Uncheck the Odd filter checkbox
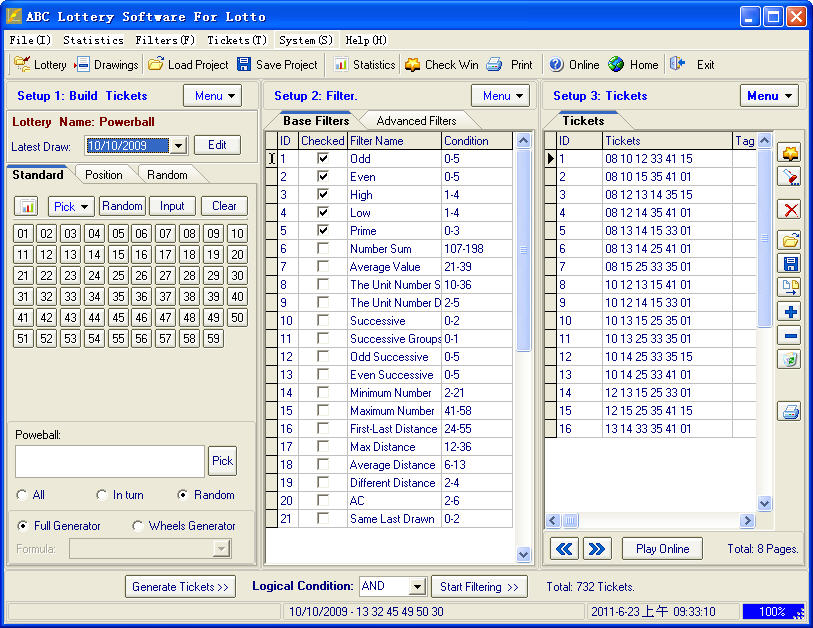Viewport: 813px width, 628px height. point(323,158)
